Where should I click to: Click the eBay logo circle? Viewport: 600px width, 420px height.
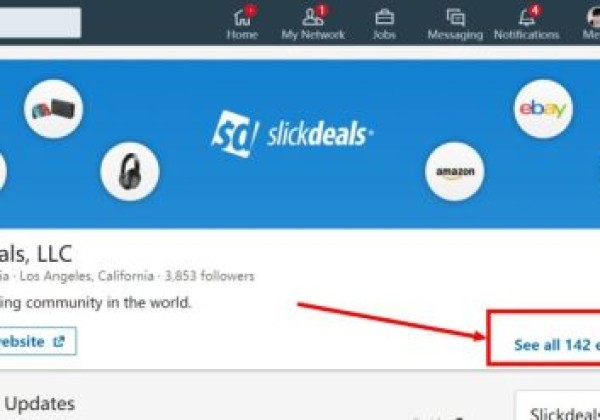[x=543, y=109]
